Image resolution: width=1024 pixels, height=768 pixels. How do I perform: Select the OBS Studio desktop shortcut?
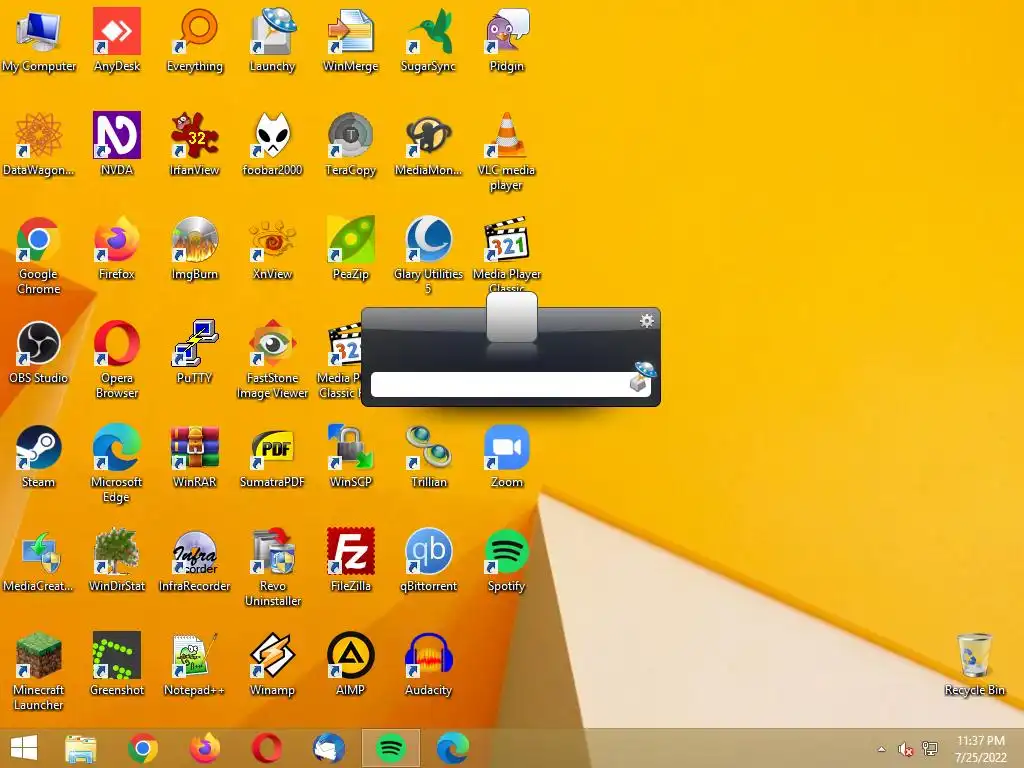point(39,352)
